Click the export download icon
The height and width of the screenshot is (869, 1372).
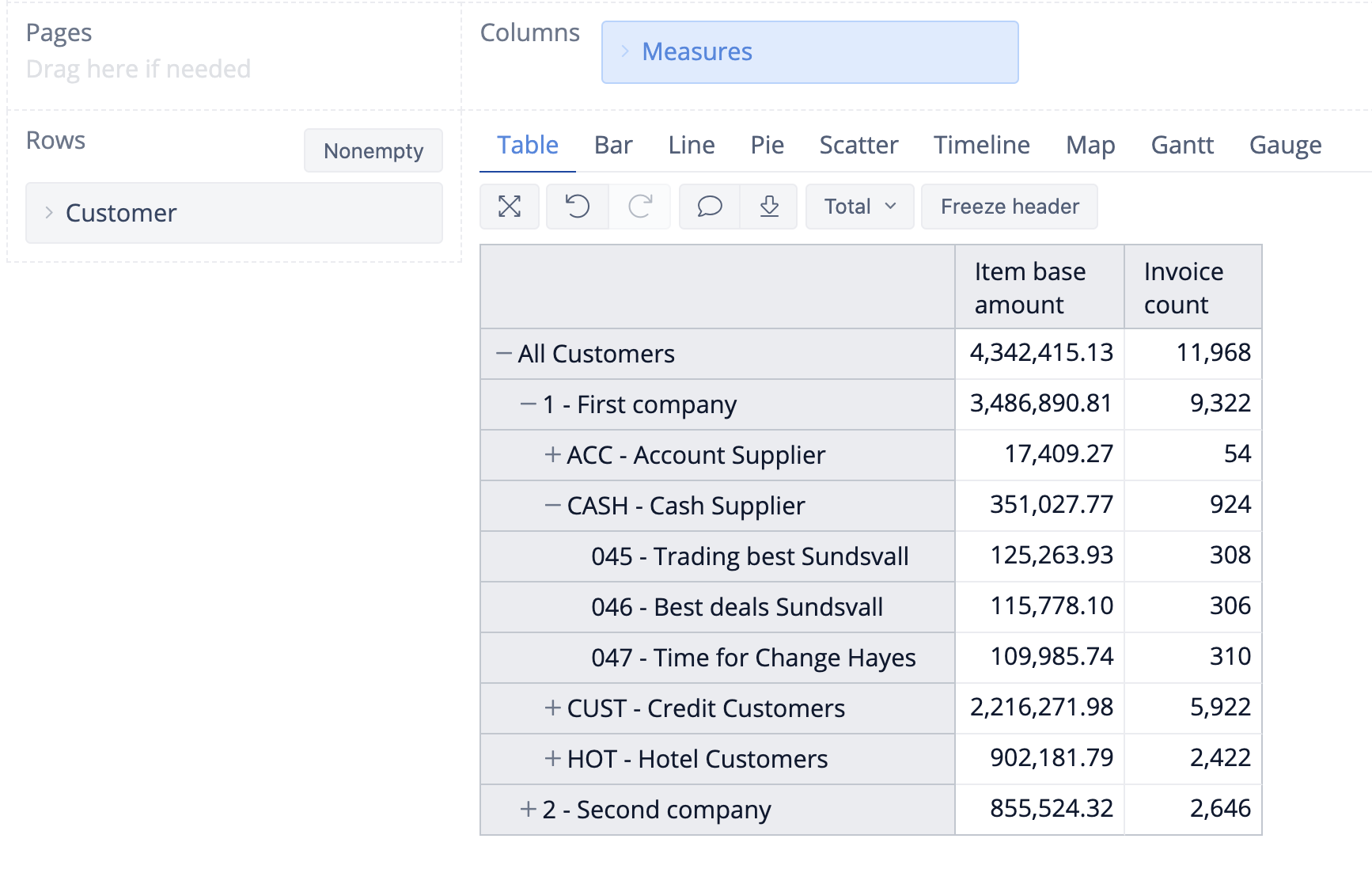click(x=769, y=207)
